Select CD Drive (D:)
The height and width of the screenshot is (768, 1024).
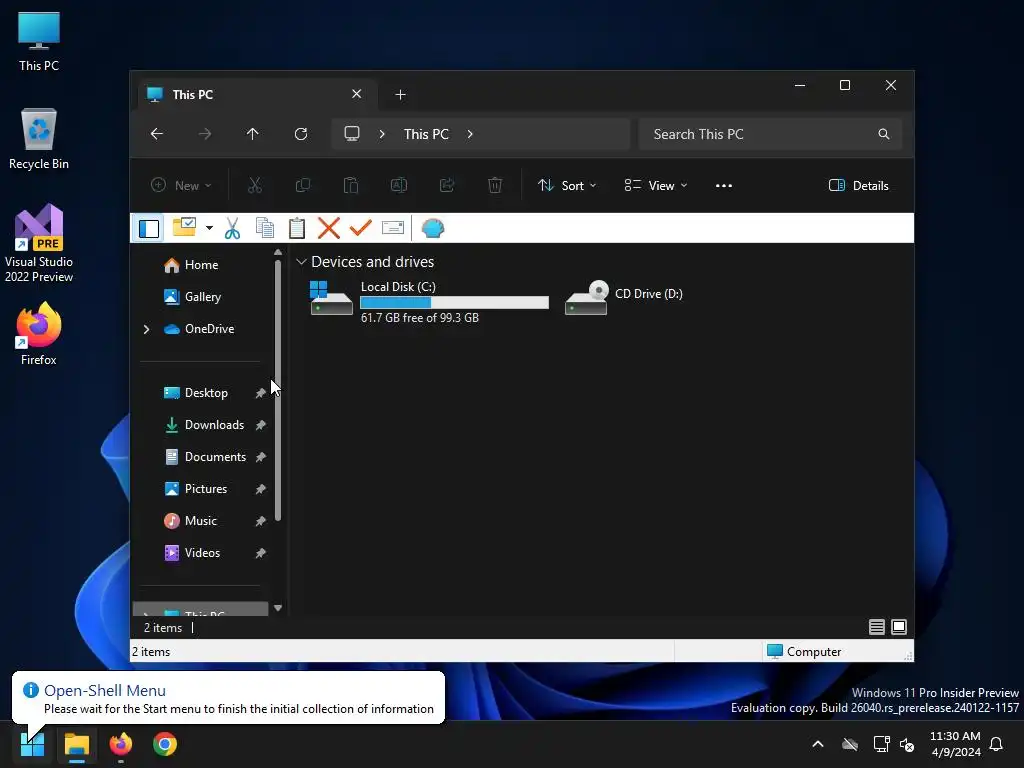point(624,296)
